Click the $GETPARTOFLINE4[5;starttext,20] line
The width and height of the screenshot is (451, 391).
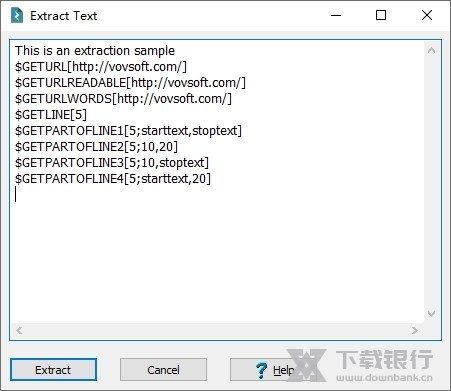[x=113, y=179]
